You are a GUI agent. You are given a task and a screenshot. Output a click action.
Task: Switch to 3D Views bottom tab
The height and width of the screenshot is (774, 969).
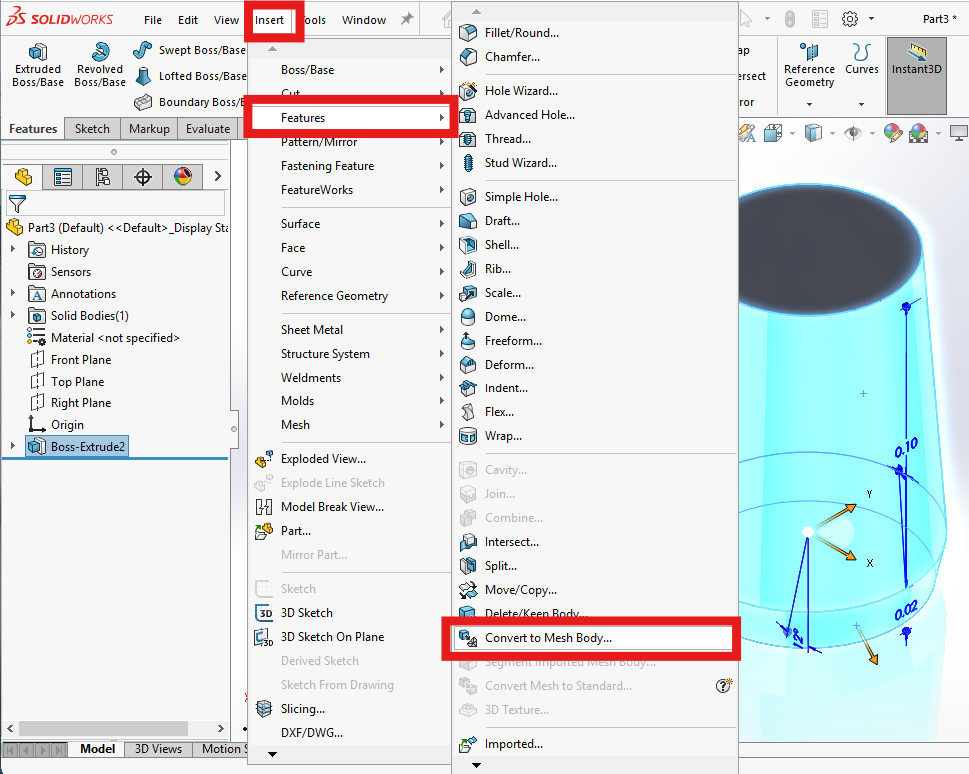(158, 749)
